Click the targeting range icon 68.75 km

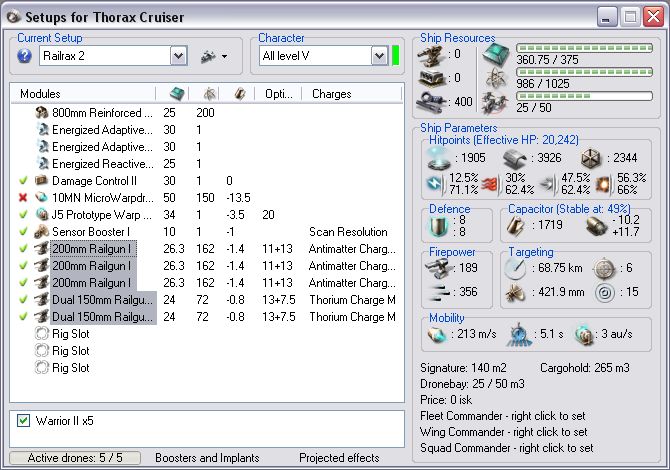515,268
